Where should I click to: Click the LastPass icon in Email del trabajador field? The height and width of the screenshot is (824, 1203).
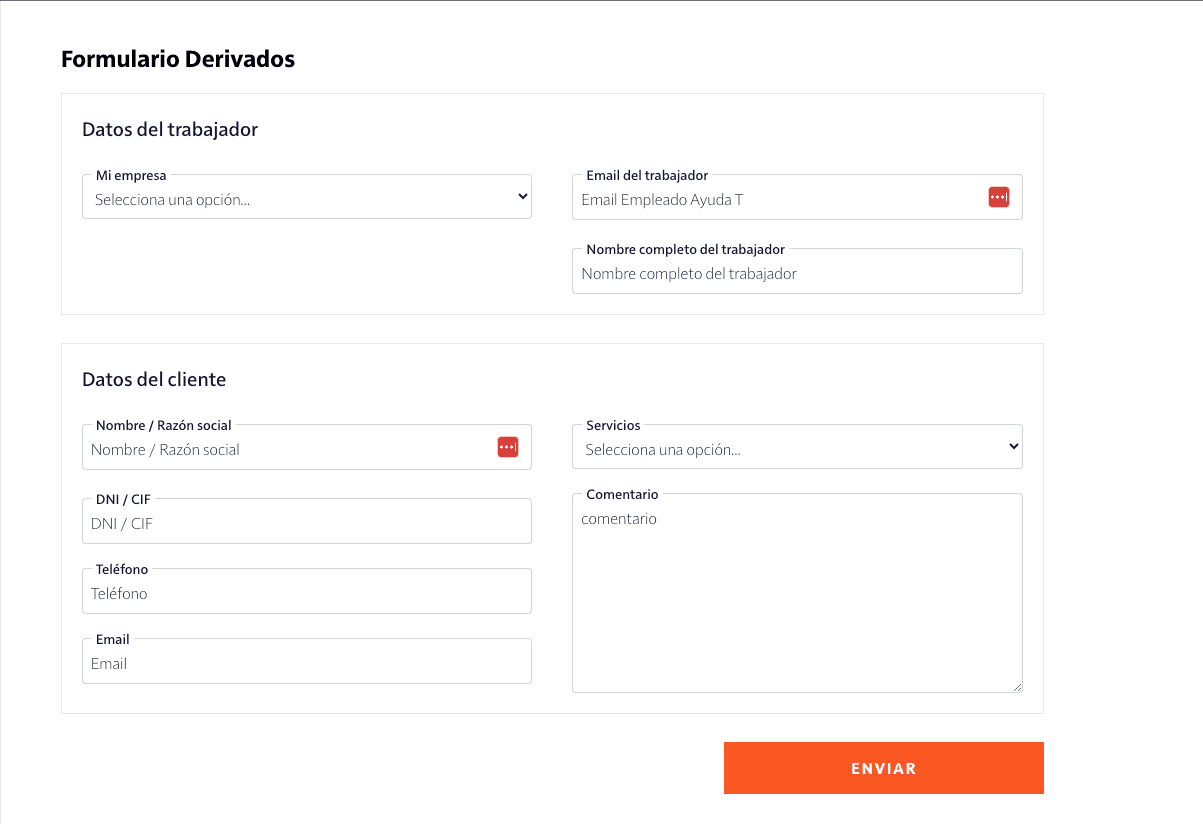pos(998,197)
